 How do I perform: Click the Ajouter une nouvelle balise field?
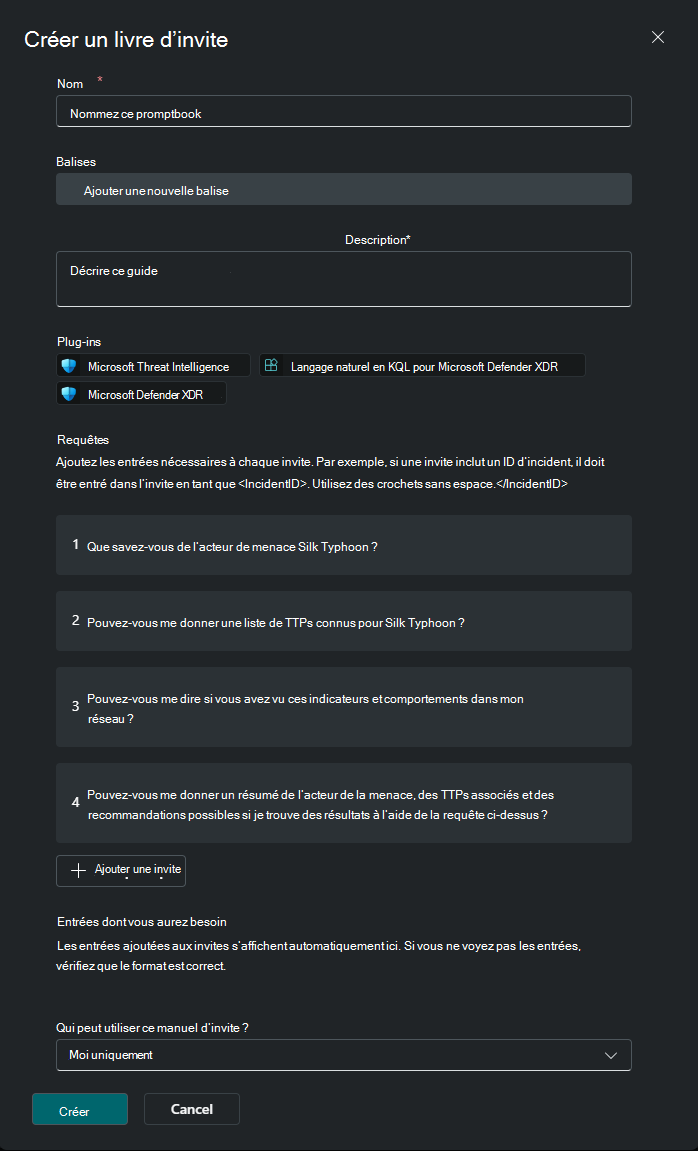tap(343, 189)
